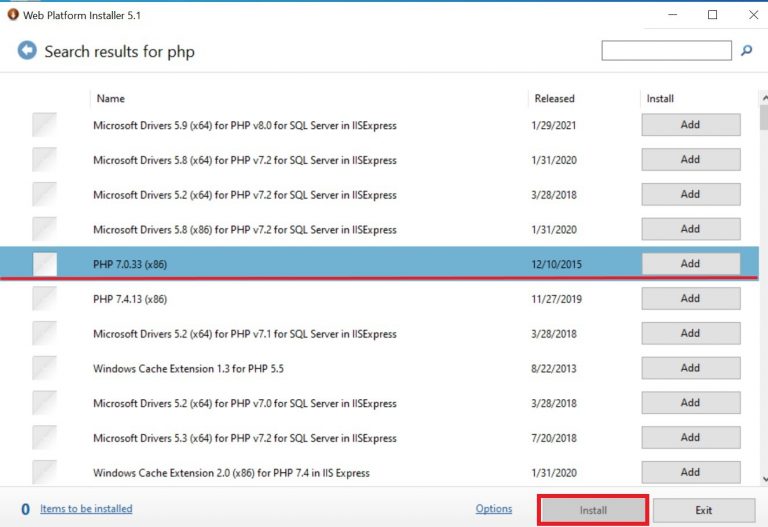Screen dimensions: 768x527
Task: Sort the list by the Released column header
Action: [x=554, y=98]
